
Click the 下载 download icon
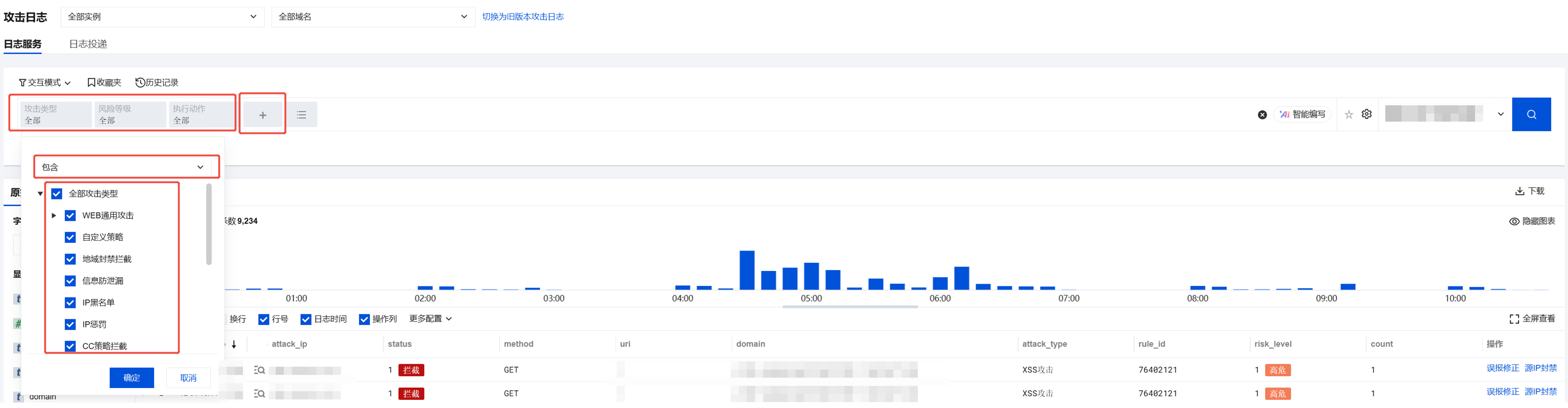pyautogui.click(x=1519, y=191)
